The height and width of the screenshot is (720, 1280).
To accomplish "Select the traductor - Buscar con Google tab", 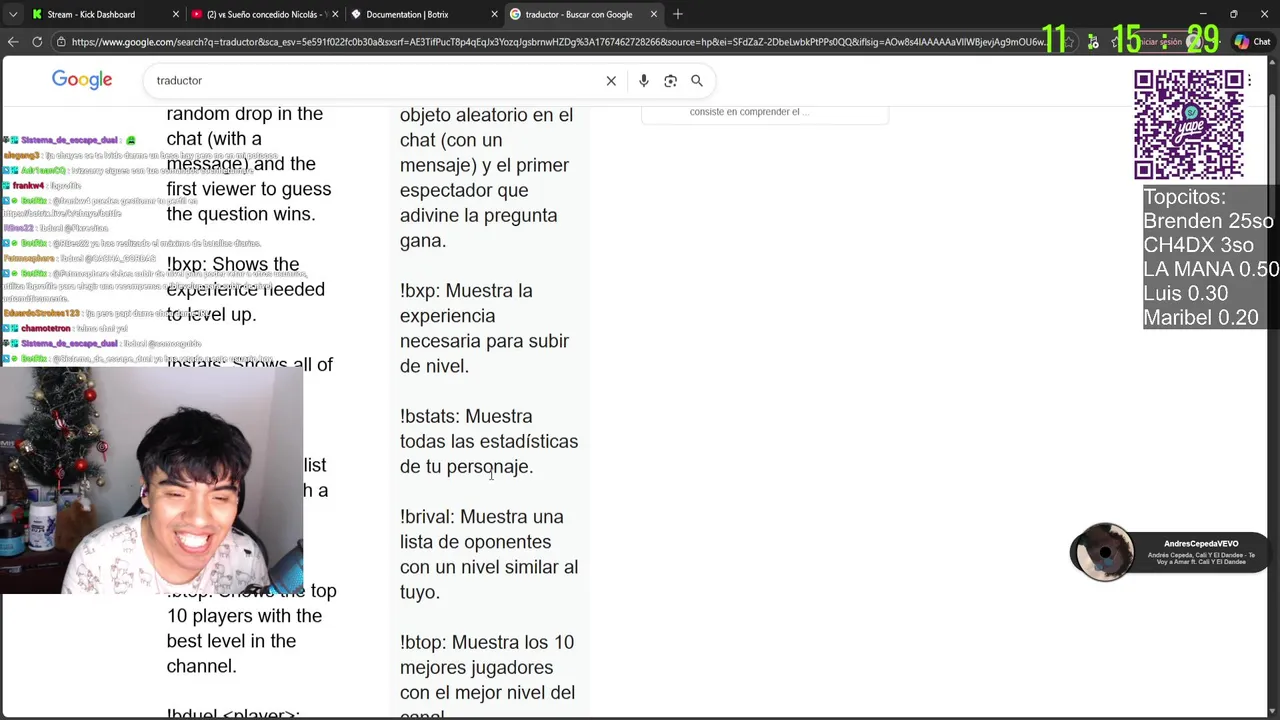I will (583, 14).
